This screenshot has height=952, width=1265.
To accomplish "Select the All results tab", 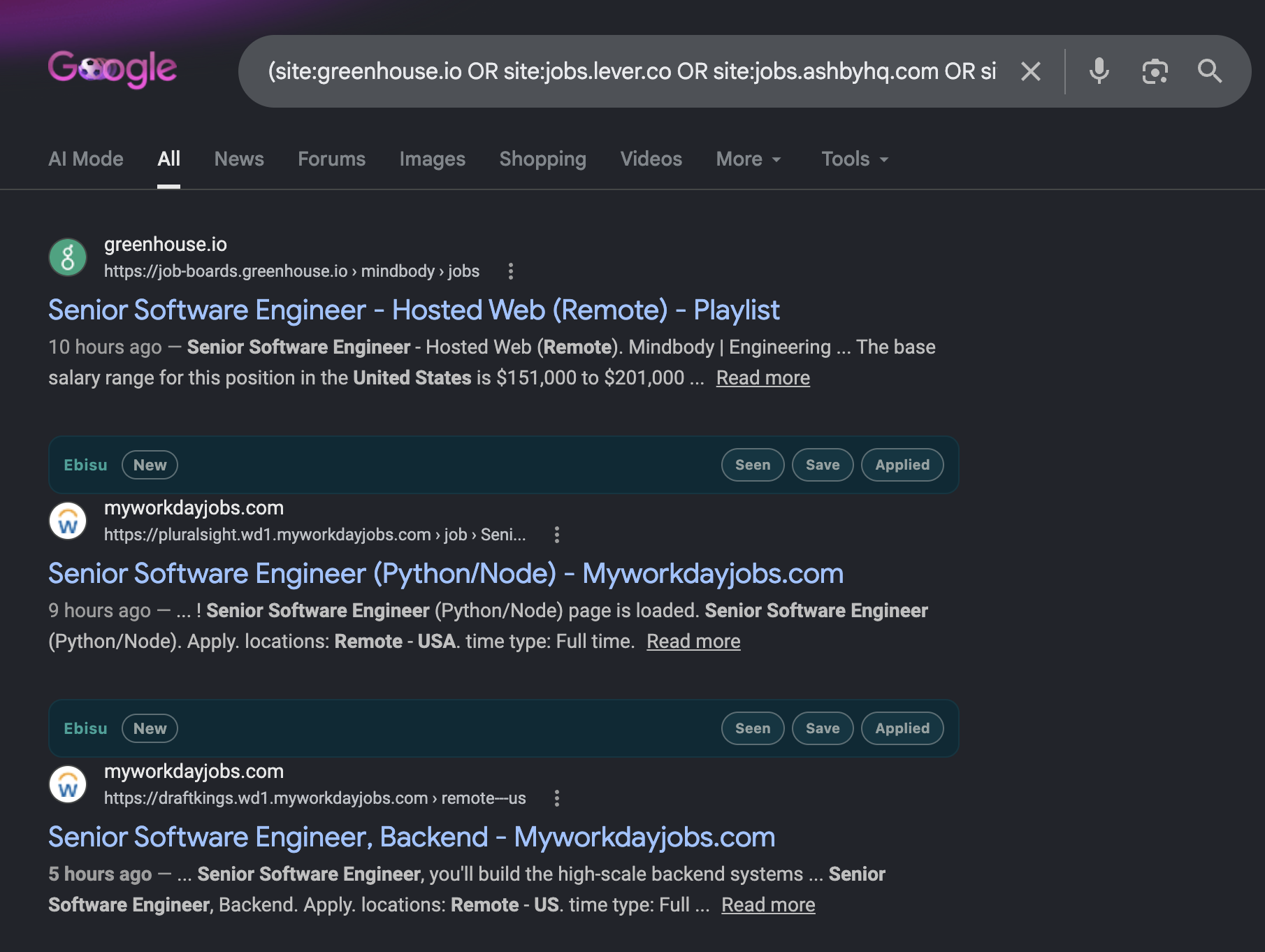I will 169,159.
